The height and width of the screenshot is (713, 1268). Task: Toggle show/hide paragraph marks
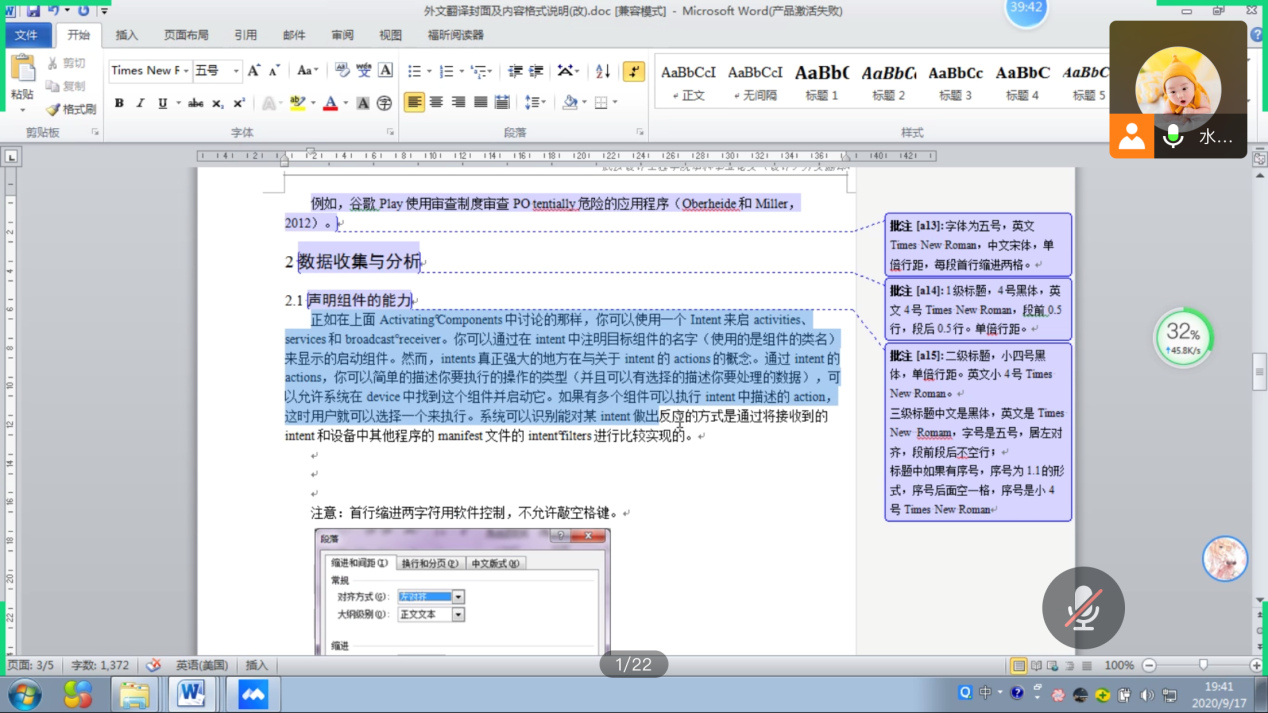tap(633, 71)
